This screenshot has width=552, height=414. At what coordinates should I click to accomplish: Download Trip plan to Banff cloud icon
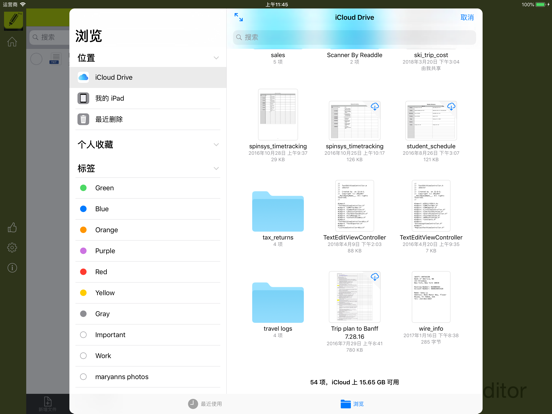pos(375,277)
